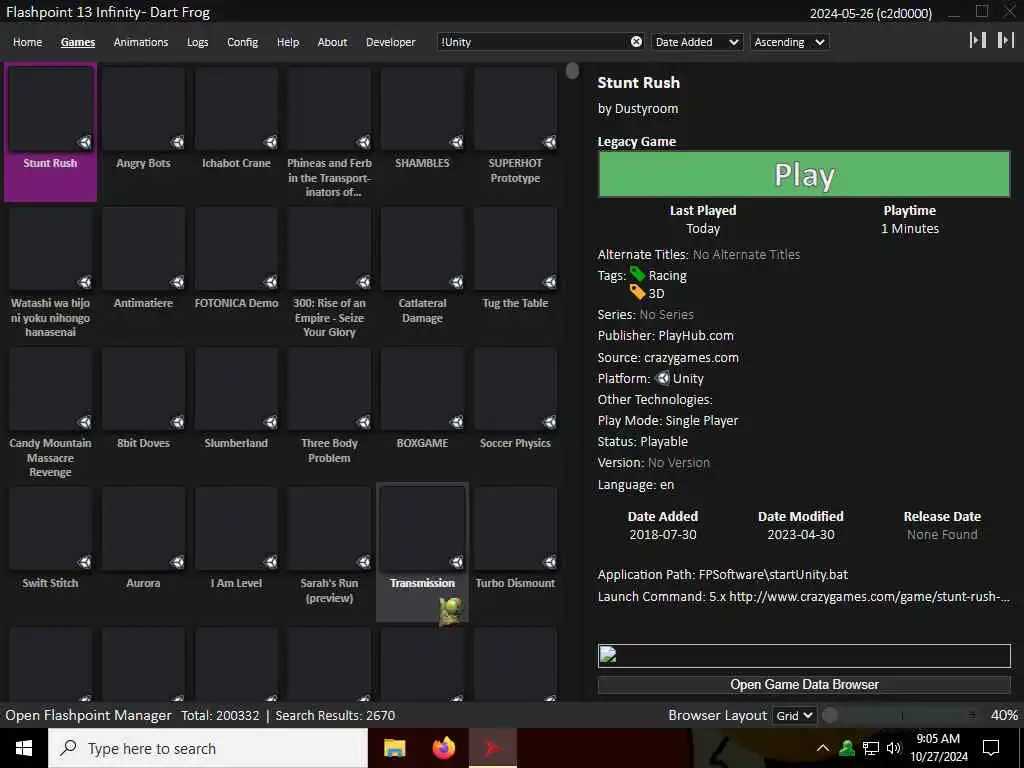Image resolution: width=1024 pixels, height=768 pixels.
Task: Select the Catlateral Damage game
Action: pyautogui.click(x=423, y=273)
